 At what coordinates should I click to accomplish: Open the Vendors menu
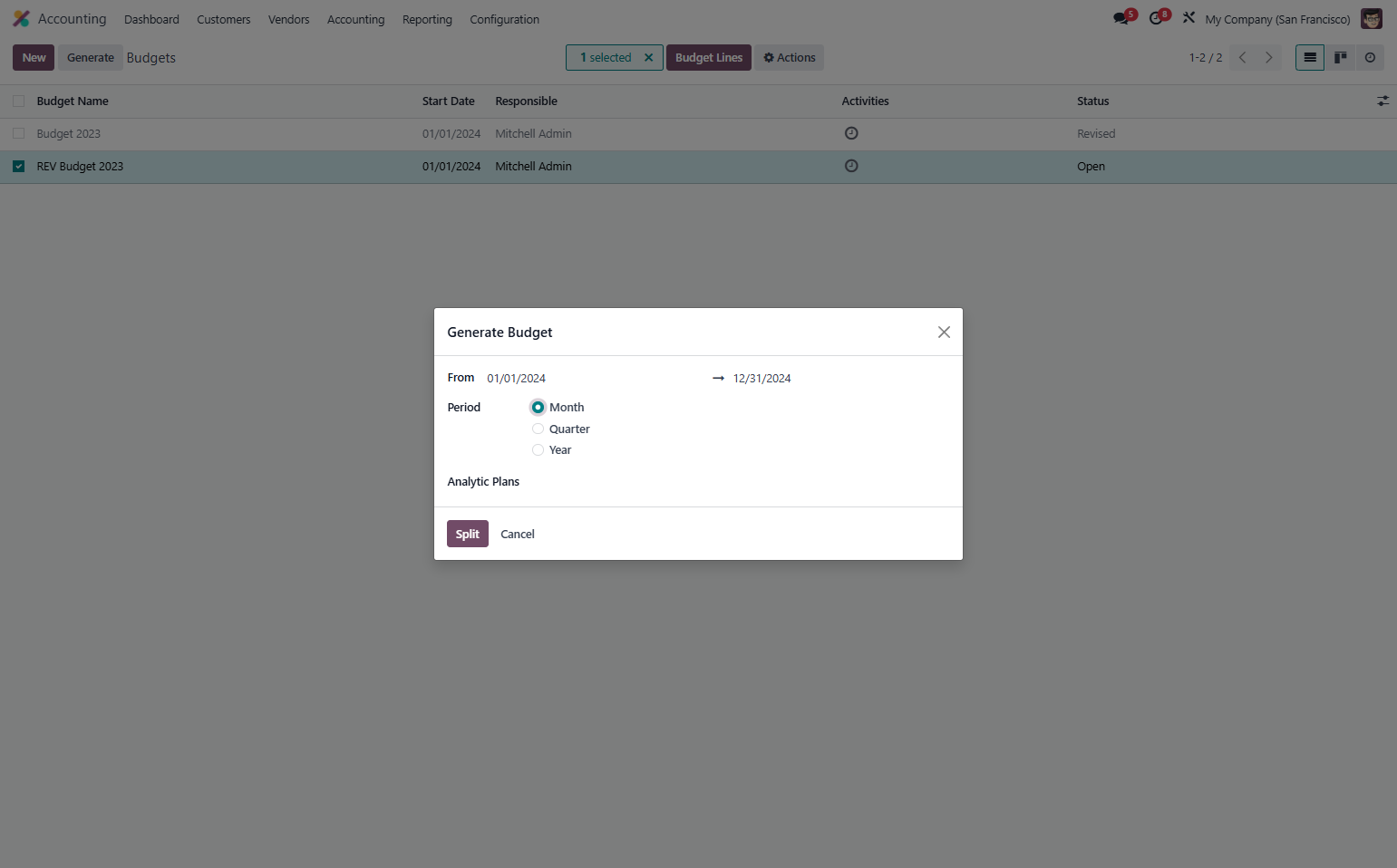click(289, 19)
